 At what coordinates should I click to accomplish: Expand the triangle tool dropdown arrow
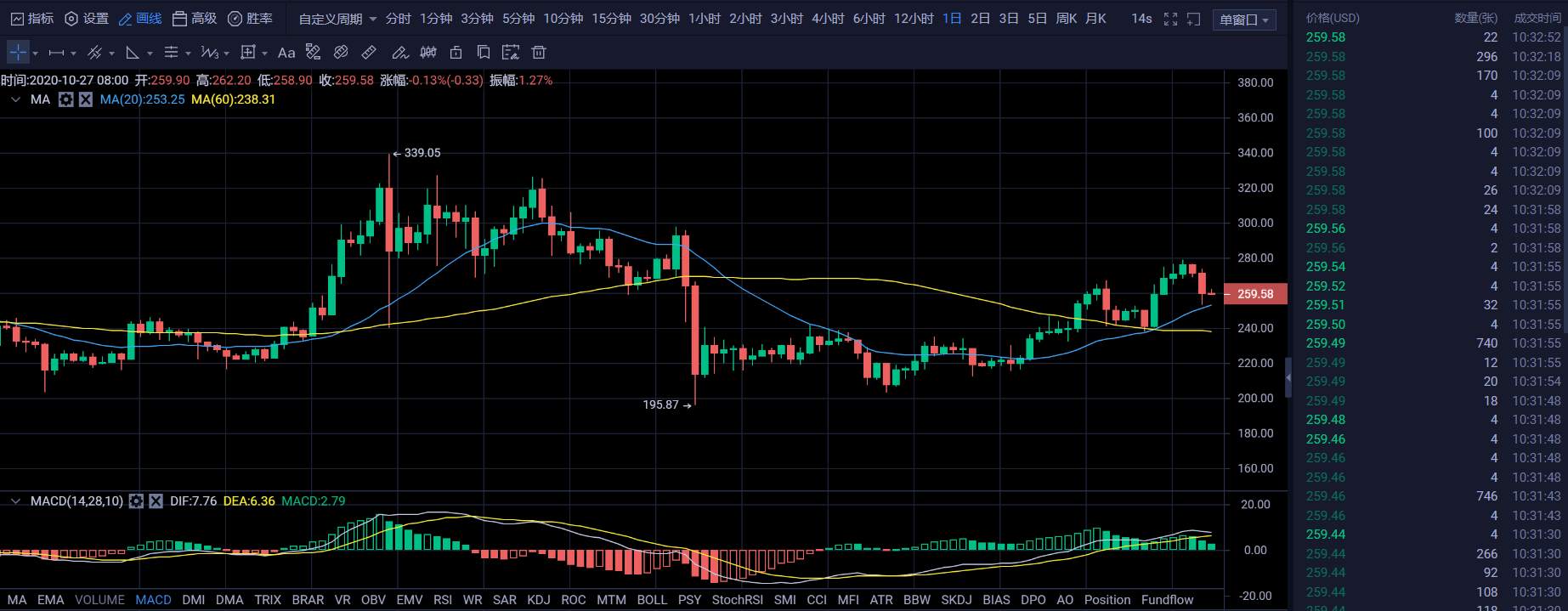coord(150,54)
